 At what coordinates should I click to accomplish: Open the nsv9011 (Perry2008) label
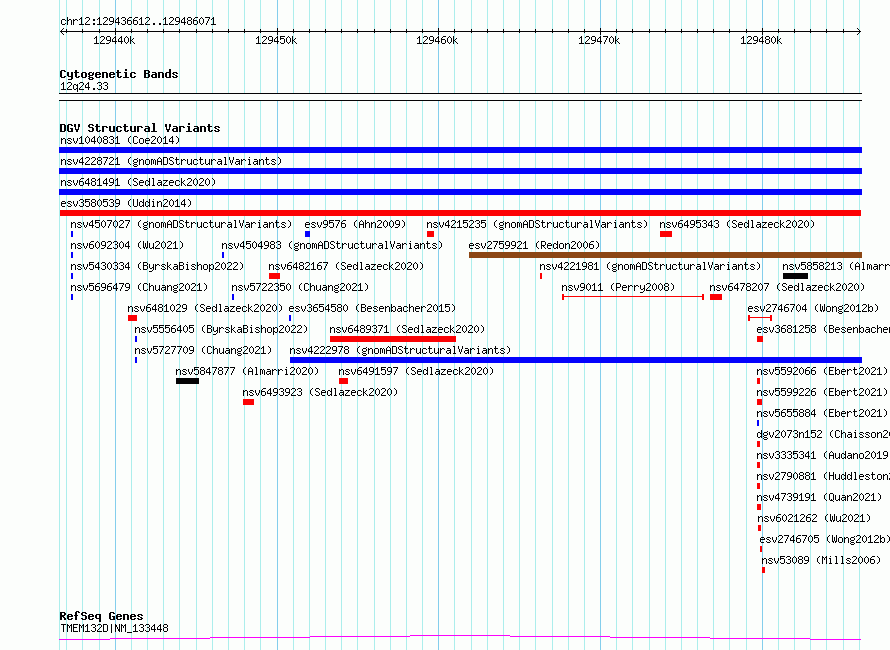tap(618, 287)
